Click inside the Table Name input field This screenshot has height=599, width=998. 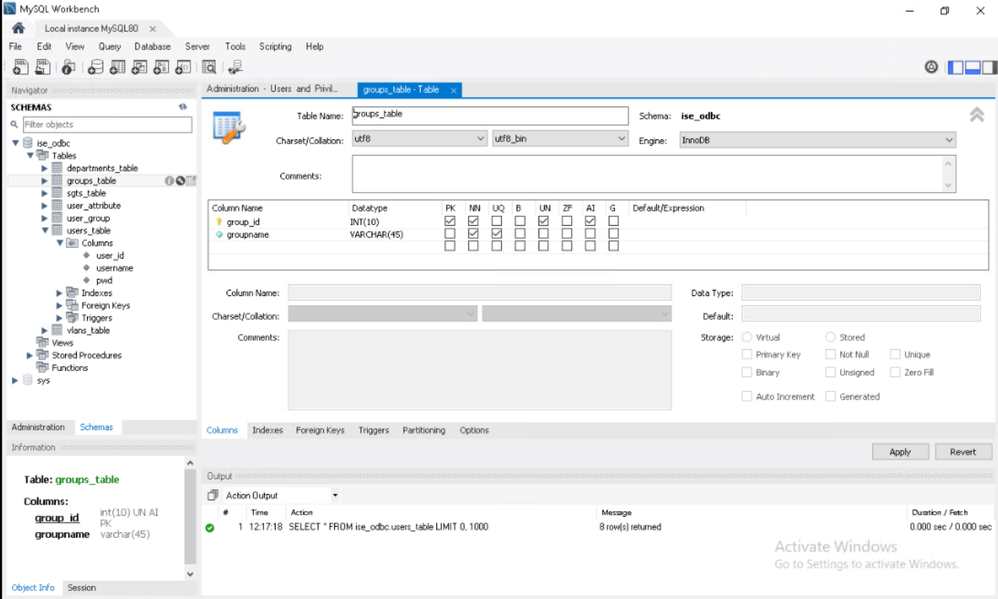click(490, 115)
